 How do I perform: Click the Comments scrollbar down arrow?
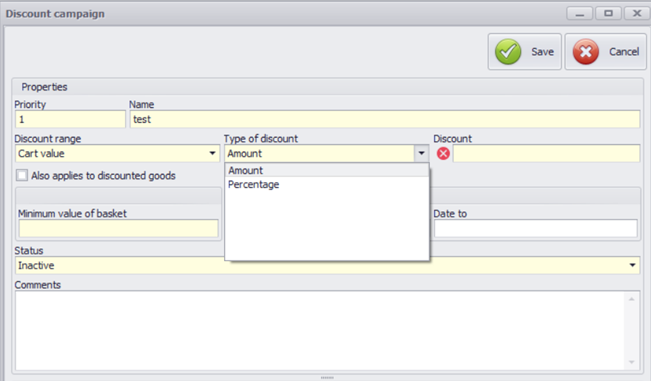tap(631, 362)
